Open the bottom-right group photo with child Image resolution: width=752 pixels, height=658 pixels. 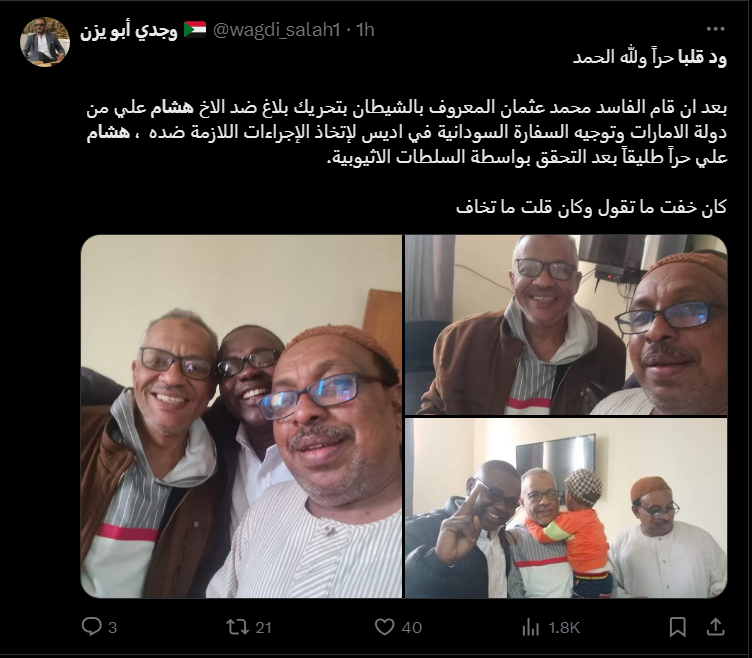[x=566, y=508]
